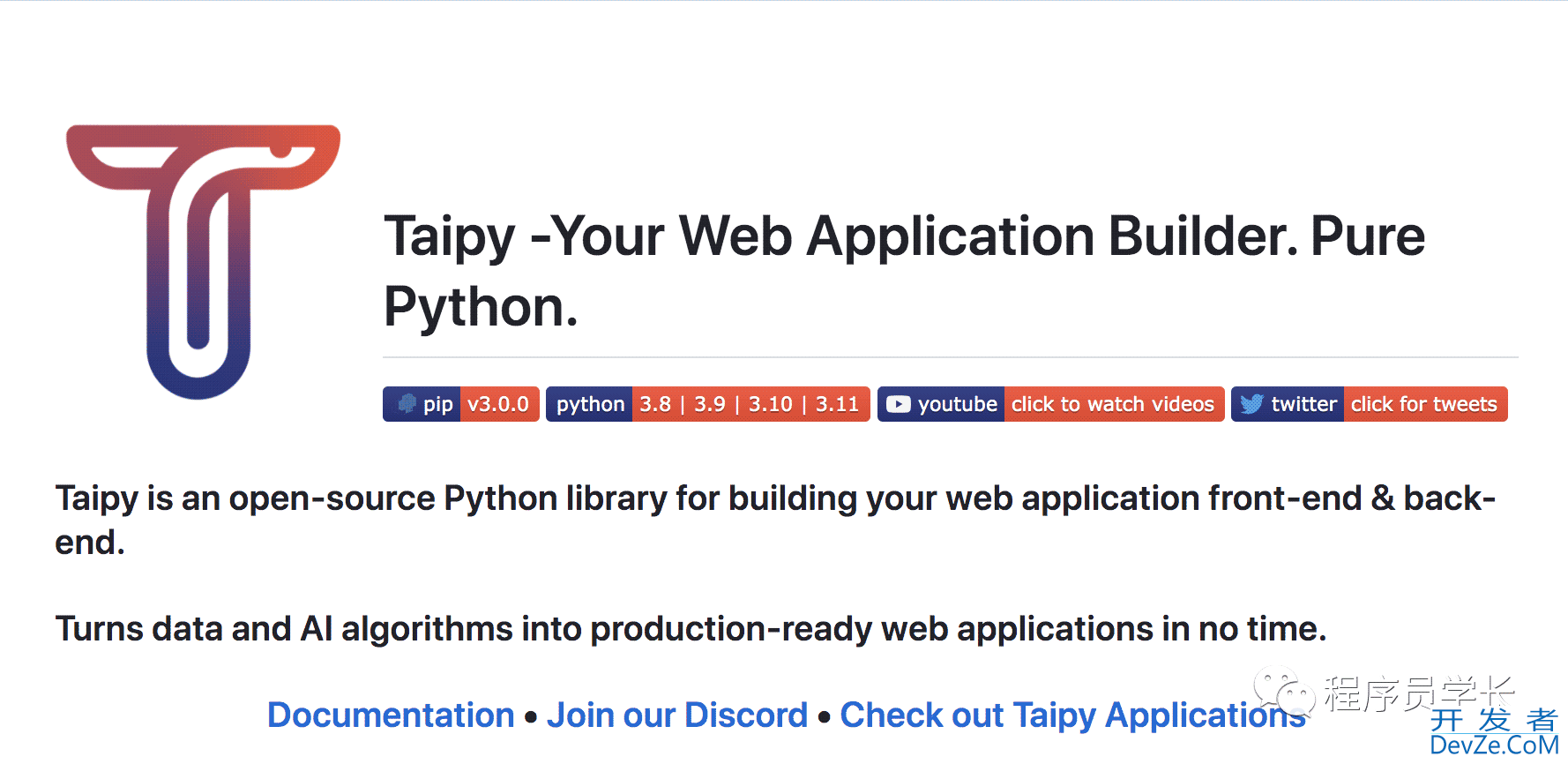
Task: Open the Documentation link
Action: click(x=391, y=715)
